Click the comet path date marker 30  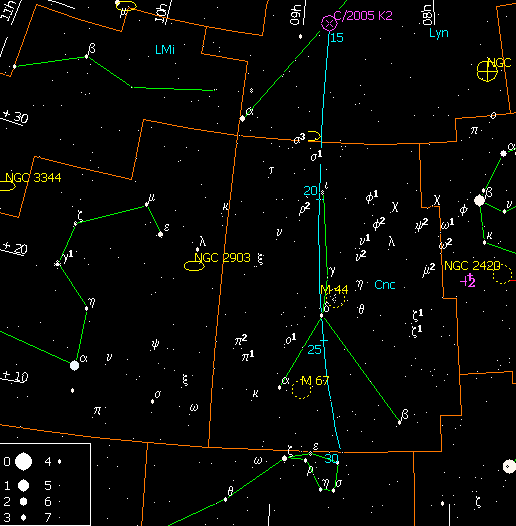pyautogui.click(x=332, y=459)
